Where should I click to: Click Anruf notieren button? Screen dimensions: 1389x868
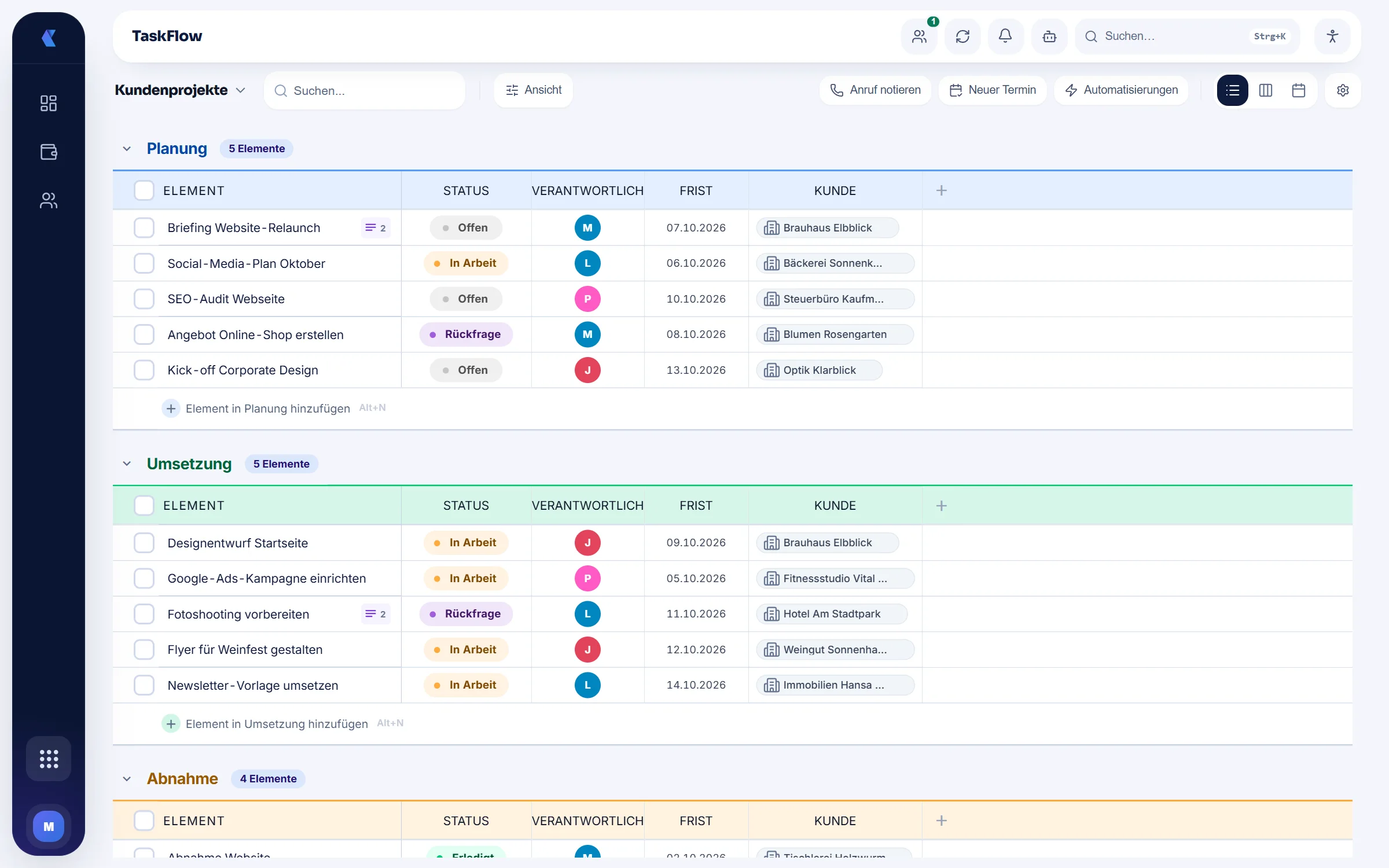875,90
